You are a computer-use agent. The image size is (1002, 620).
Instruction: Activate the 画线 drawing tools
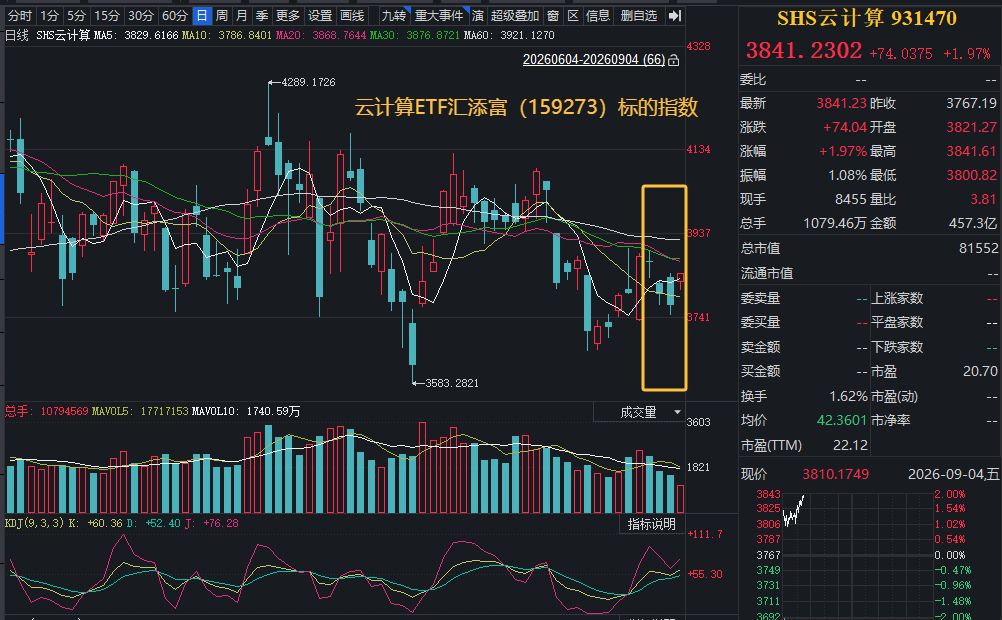pos(352,15)
